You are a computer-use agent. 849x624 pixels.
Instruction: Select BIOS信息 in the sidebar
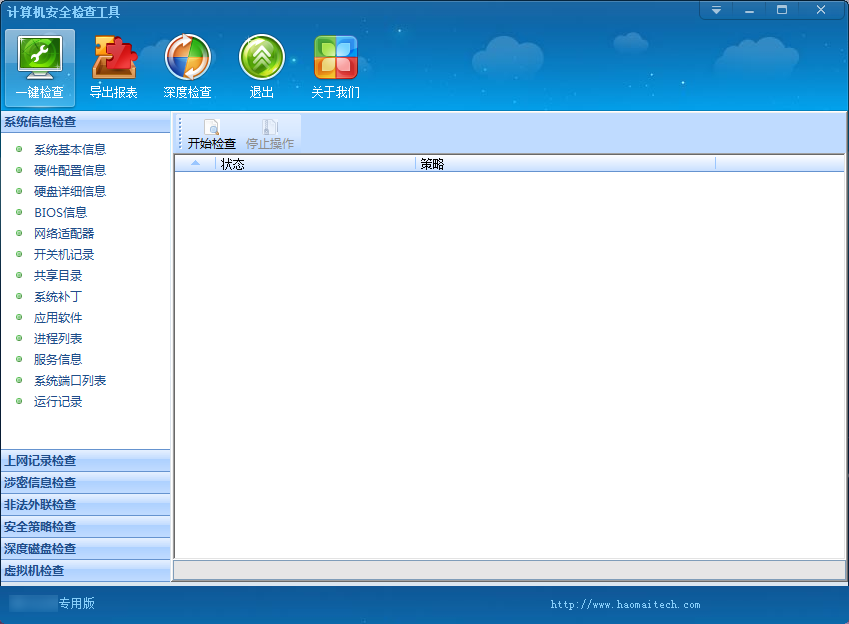tap(61, 212)
